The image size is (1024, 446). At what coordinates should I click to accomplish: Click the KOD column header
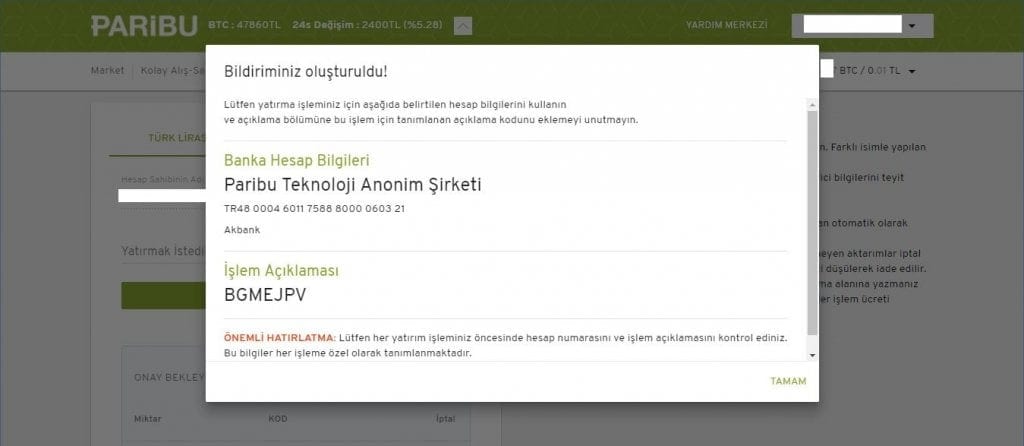tap(278, 419)
